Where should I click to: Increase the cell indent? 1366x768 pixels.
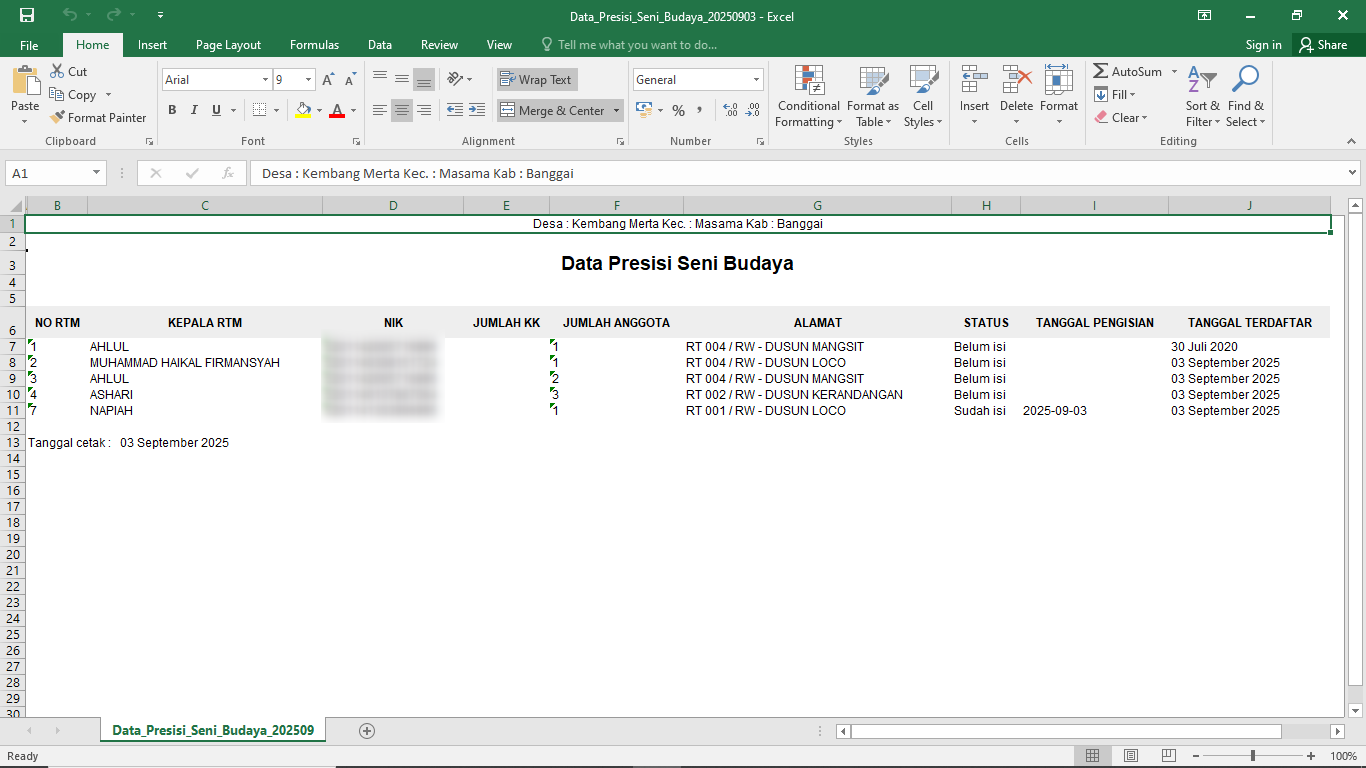click(477, 110)
